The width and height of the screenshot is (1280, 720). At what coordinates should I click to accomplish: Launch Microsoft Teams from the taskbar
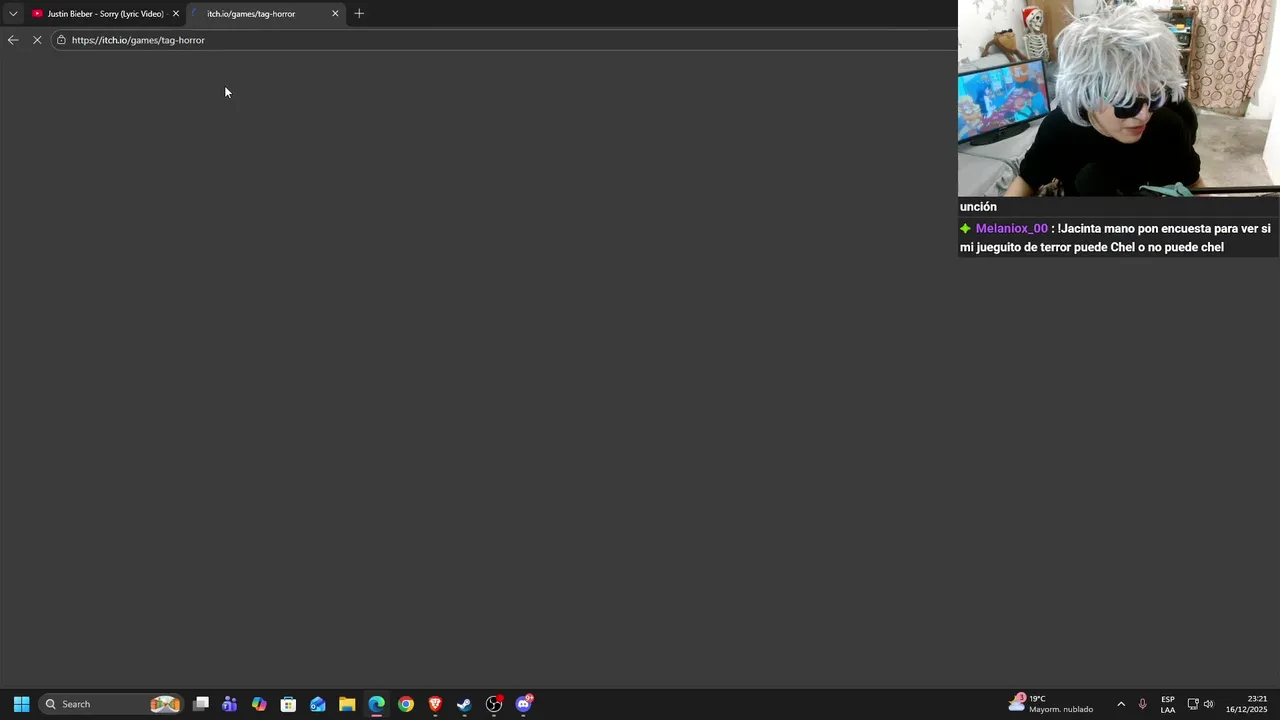click(230, 704)
